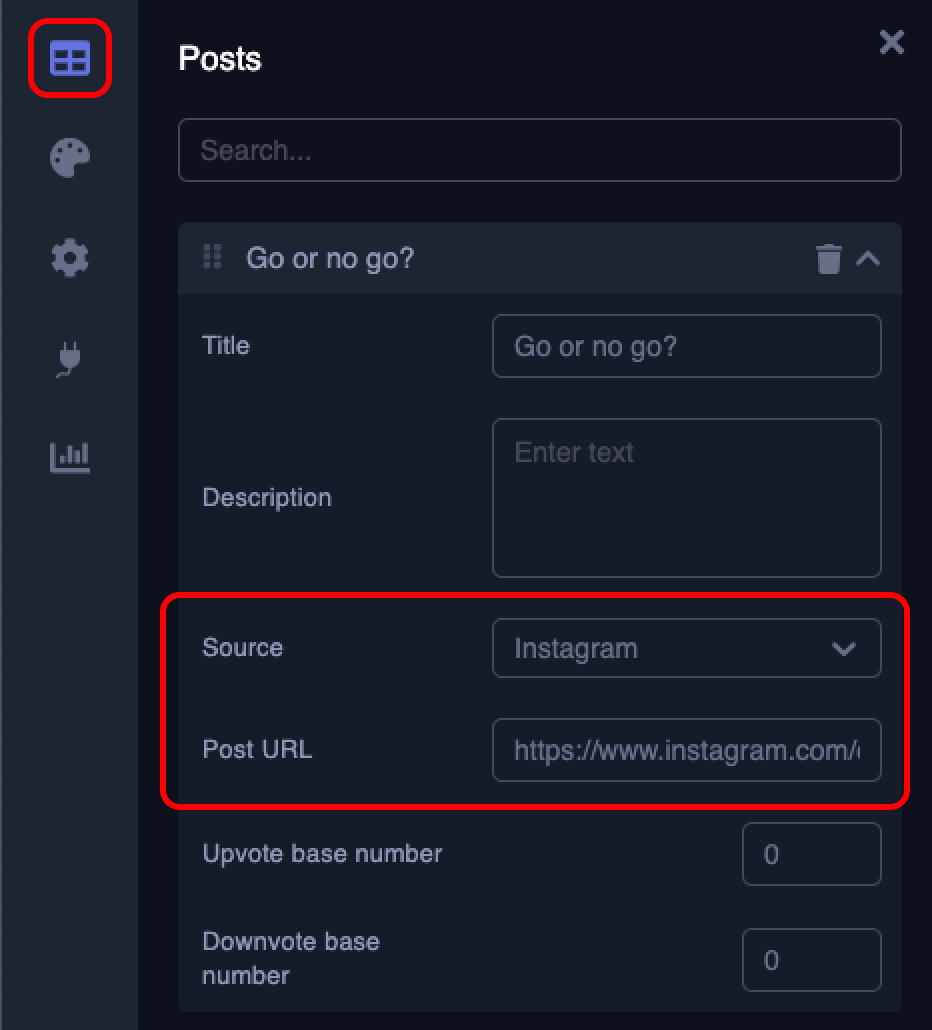
Task: Grab the drag handle of the post
Action: [212, 257]
